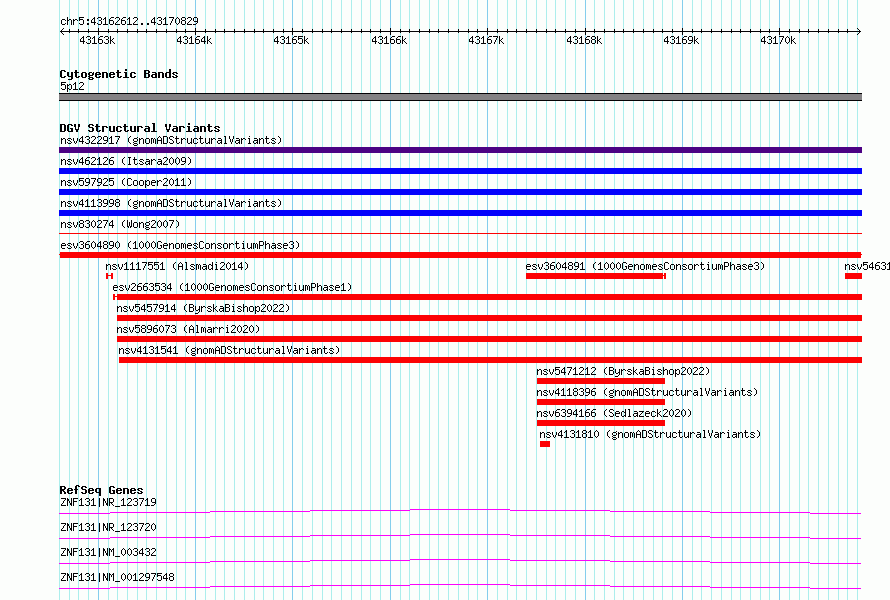This screenshot has width=890, height=600.
Task: Click the red esv3604890 variant bar
Action: pos(460,255)
